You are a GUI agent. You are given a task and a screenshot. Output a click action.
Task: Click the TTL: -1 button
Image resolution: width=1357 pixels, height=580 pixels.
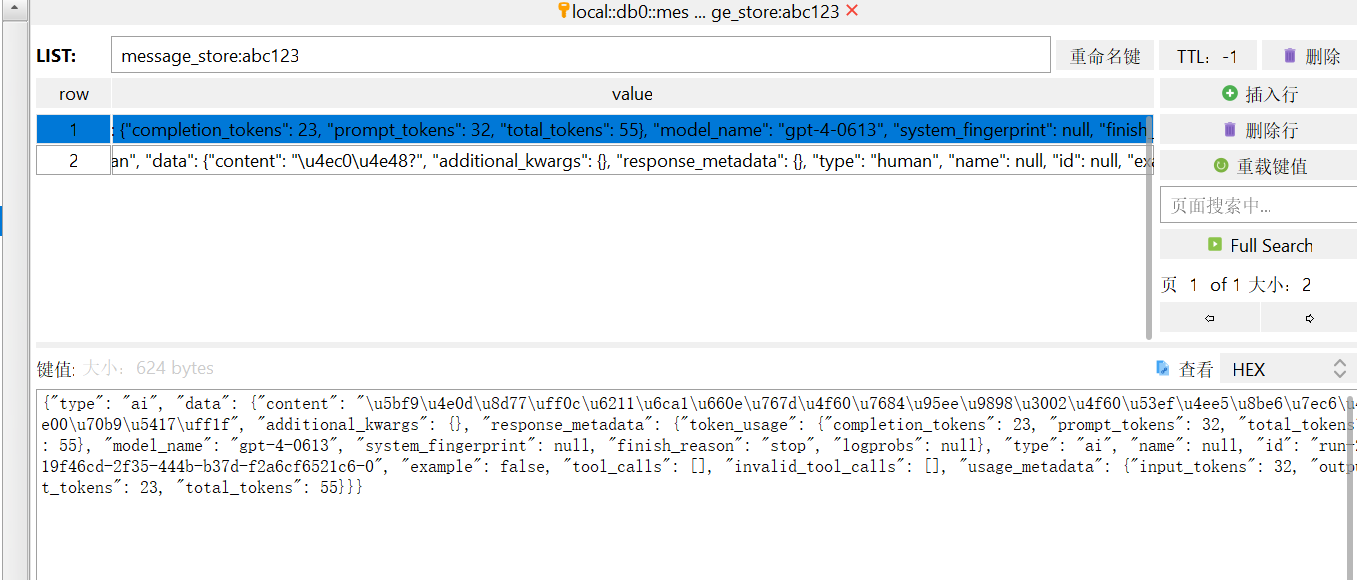point(1207,56)
